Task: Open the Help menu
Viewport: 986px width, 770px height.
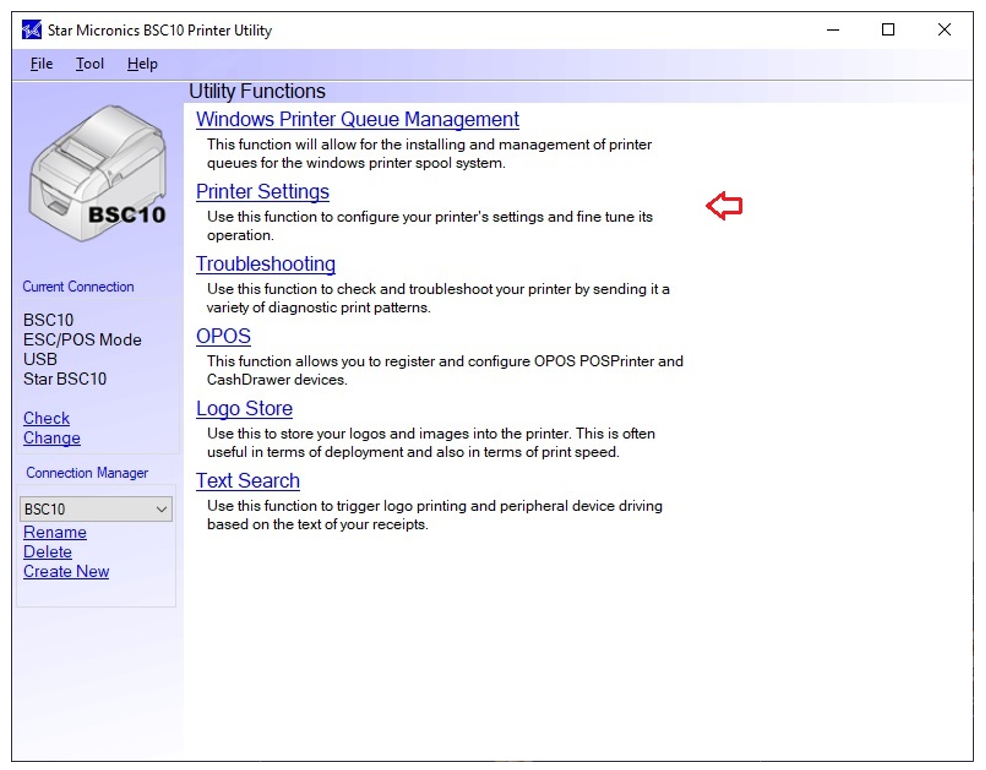Action: pos(142,64)
